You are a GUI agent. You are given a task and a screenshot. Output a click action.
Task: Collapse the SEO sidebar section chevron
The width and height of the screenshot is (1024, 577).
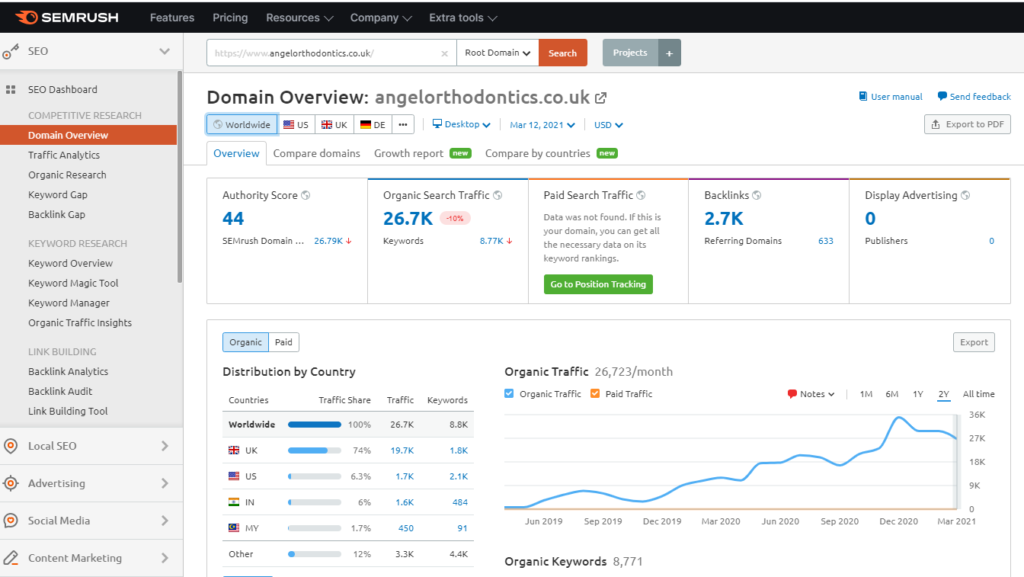click(165, 51)
